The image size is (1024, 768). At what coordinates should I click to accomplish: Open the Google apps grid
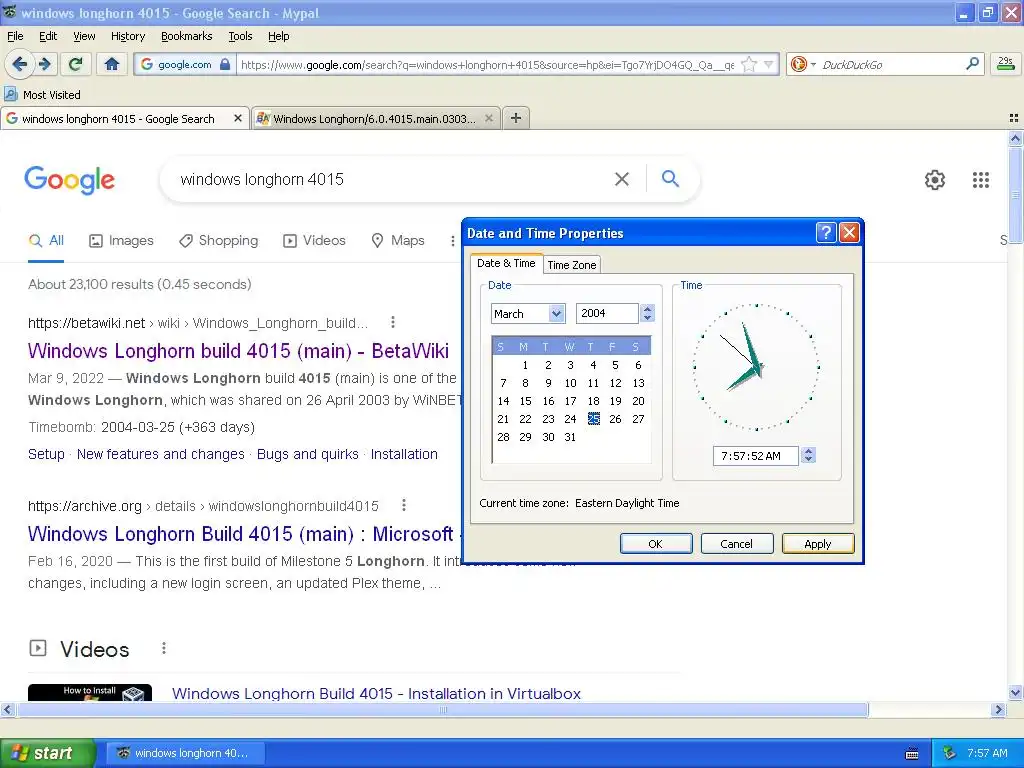(980, 180)
